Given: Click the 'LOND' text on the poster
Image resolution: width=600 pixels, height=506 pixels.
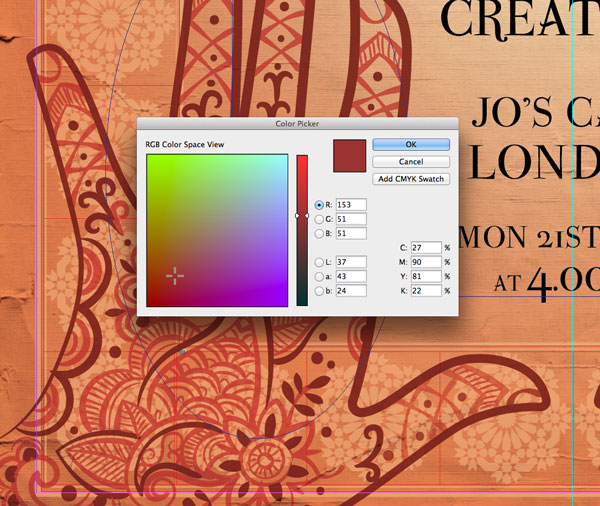Looking at the screenshot, I should 534,162.
